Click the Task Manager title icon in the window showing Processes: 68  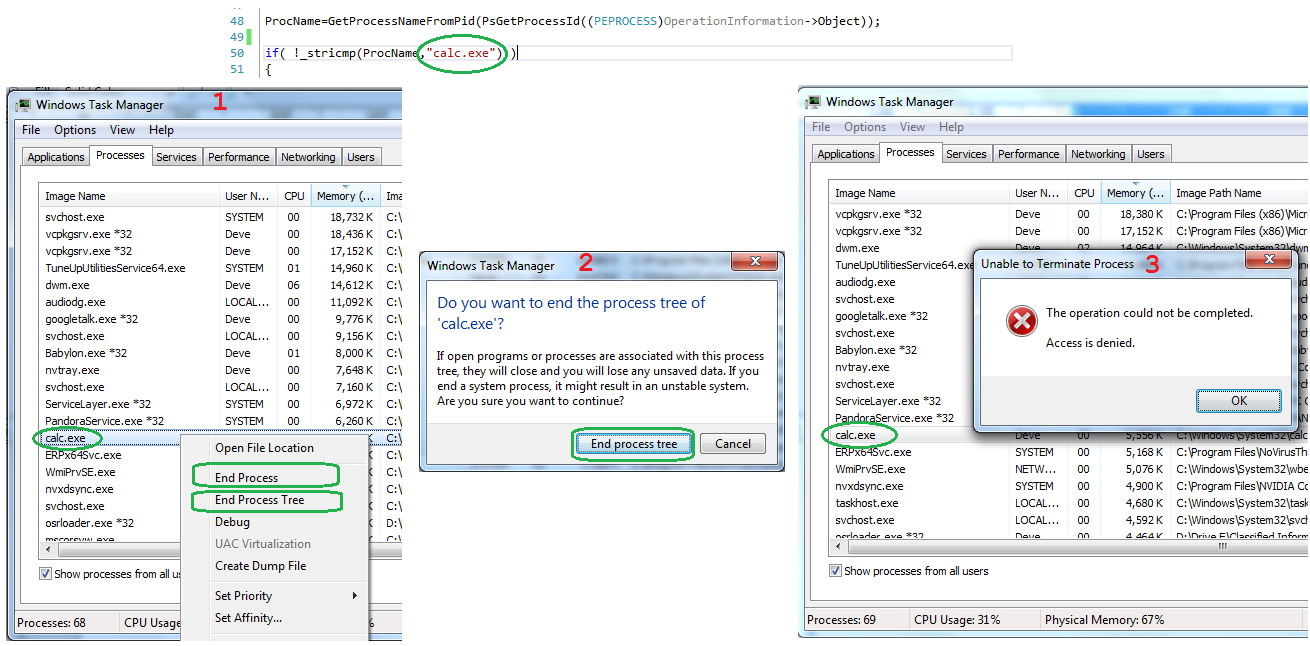point(22,105)
